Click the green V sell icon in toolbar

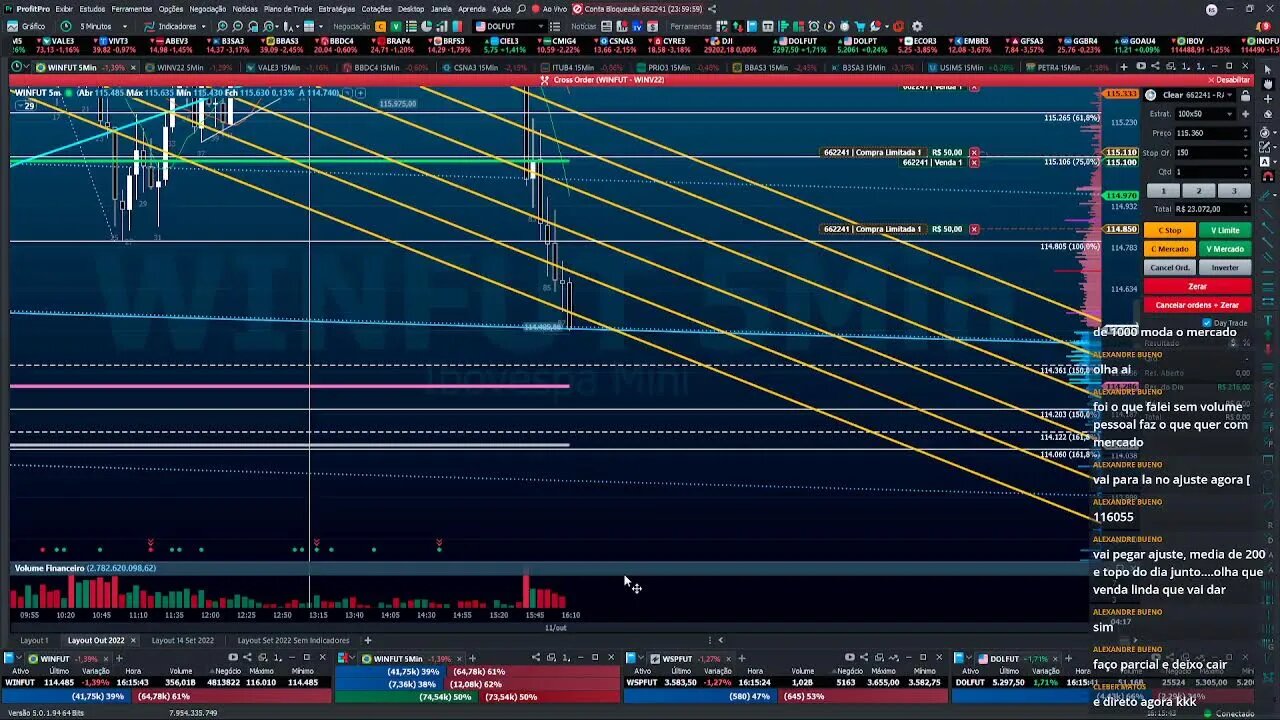[396, 26]
